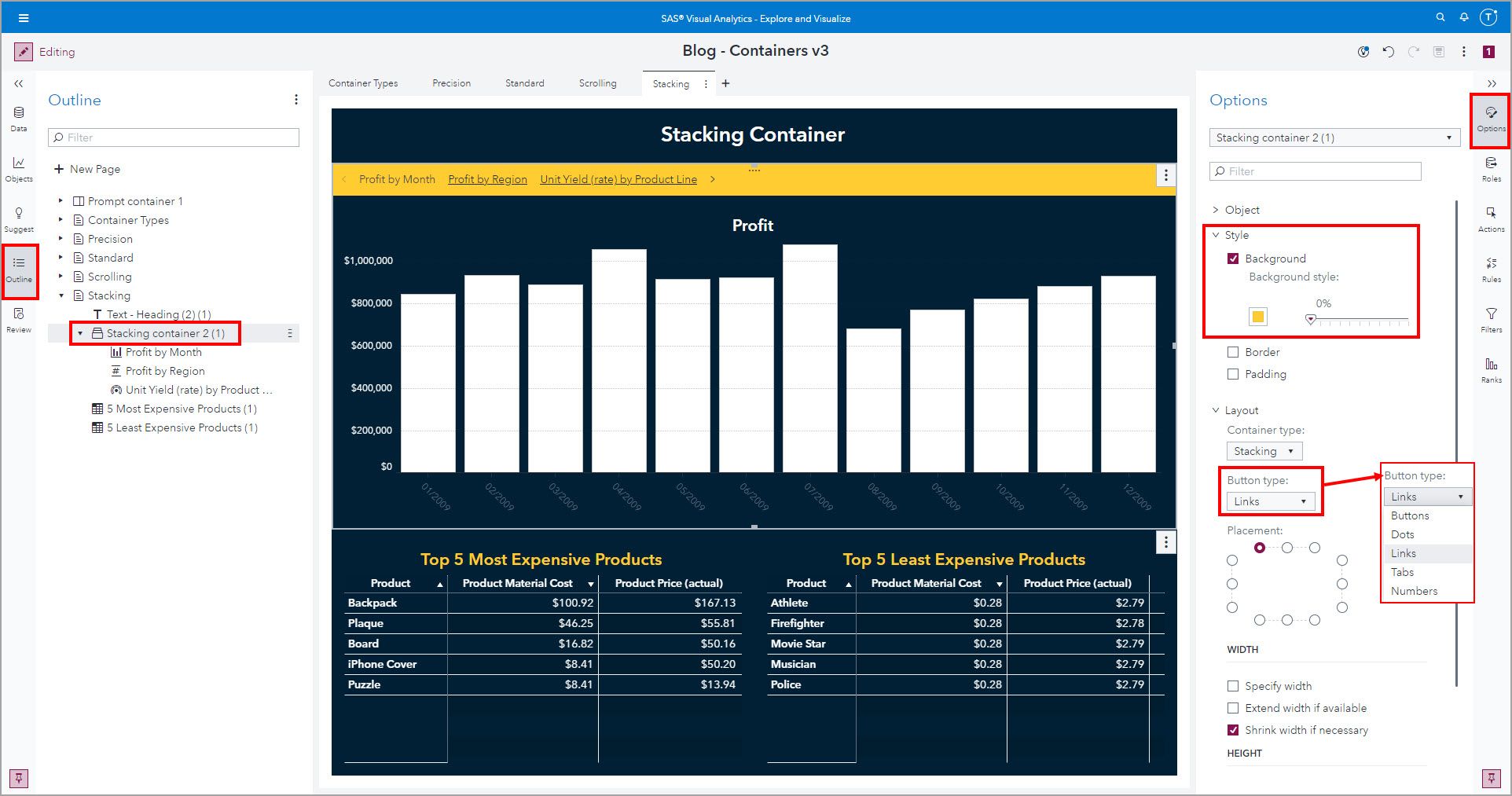Open the Ranks pane icon
This screenshot has height=796, width=1512.
coord(1491,369)
